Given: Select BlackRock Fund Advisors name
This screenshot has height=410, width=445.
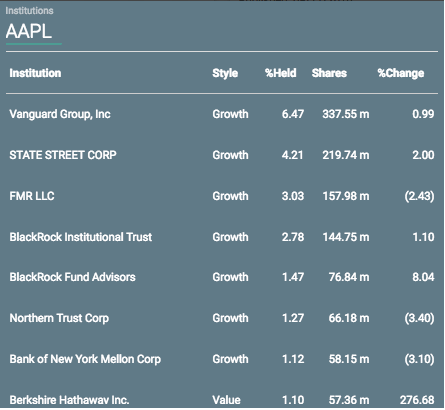Looking at the screenshot, I should (x=72, y=277).
